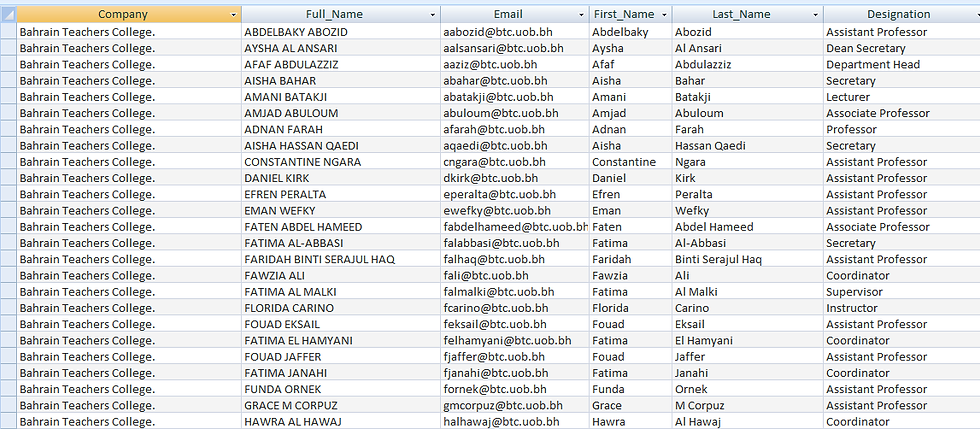Click the email fabdelhameed@btc.uob.bh

point(515,227)
